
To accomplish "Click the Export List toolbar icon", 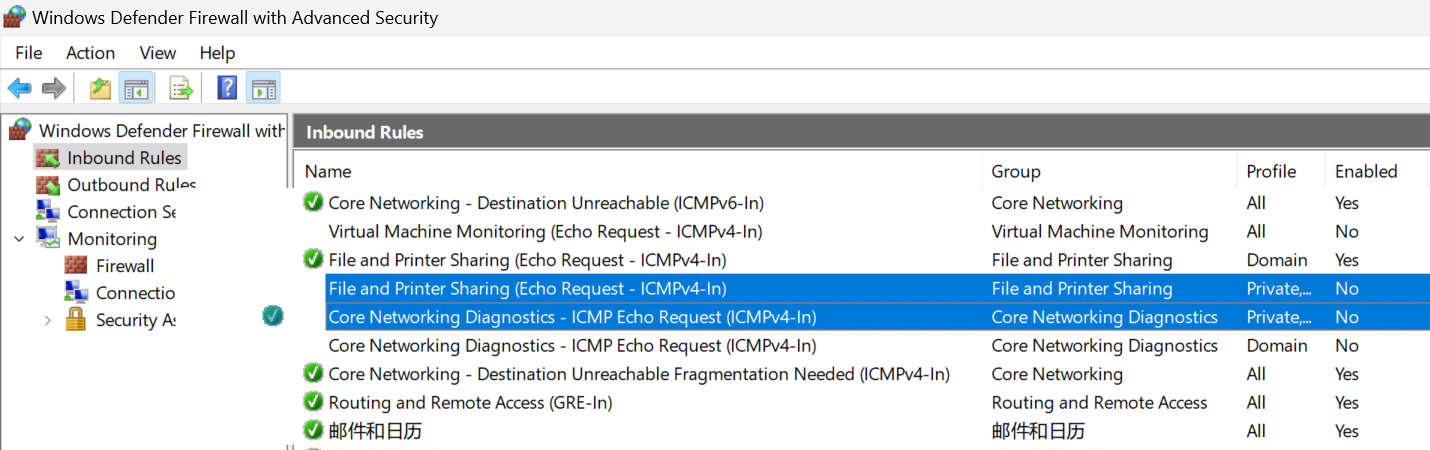I will pyautogui.click(x=181, y=88).
